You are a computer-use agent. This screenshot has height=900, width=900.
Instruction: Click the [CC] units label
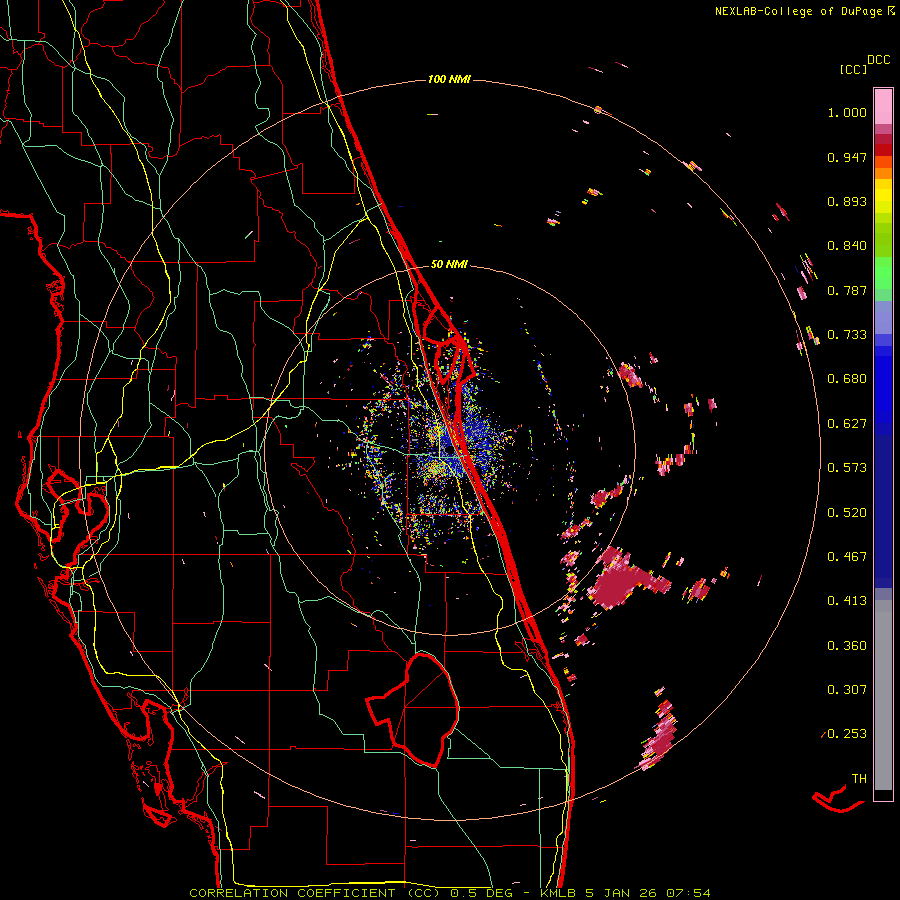point(853,69)
